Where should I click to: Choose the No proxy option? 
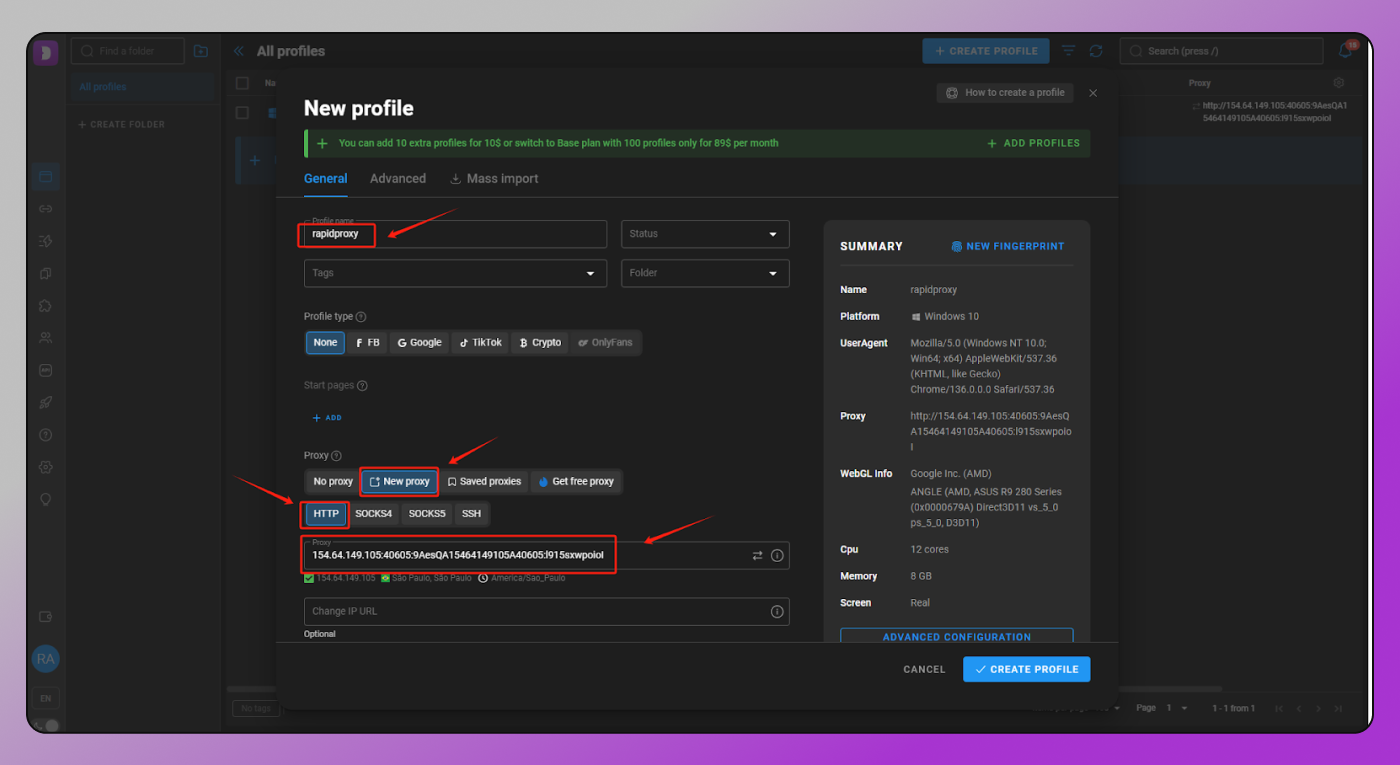point(333,482)
